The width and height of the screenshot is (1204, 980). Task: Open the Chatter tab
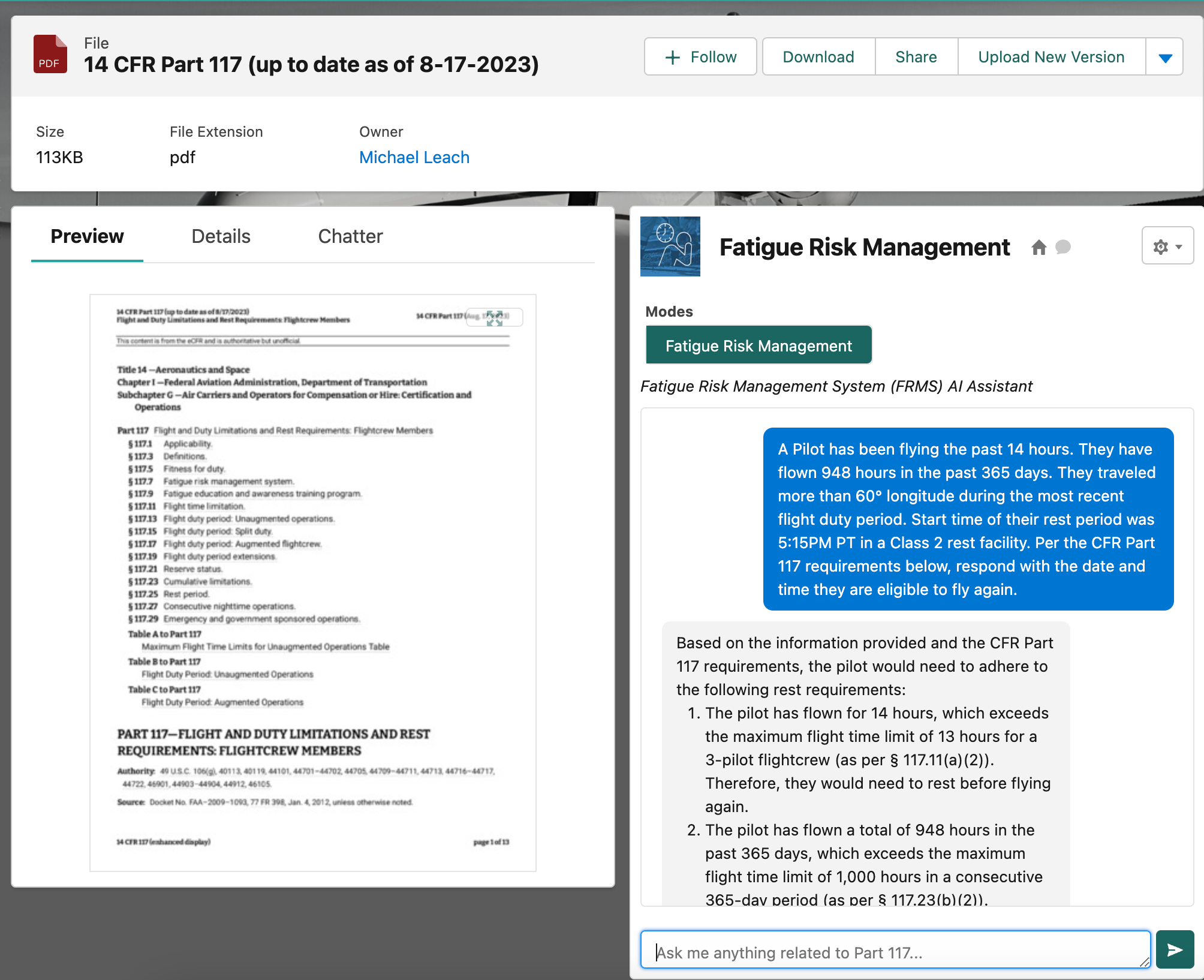350,236
